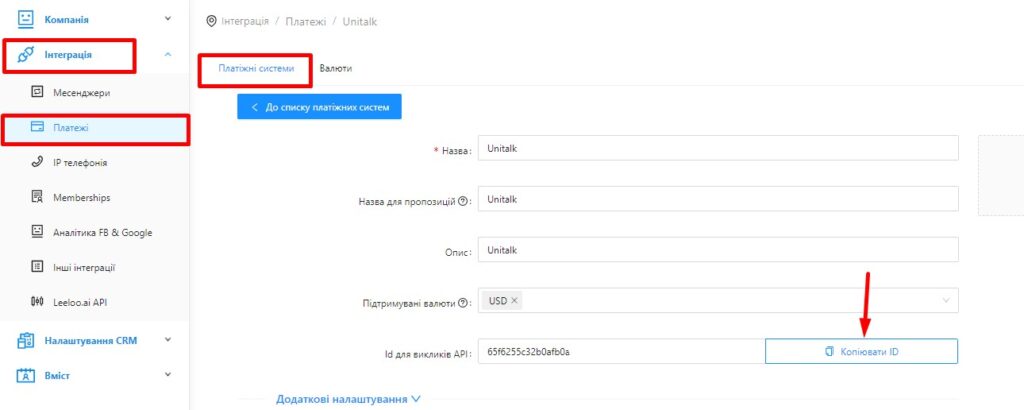
Task: Select the Платіжні системи tab
Action: (256, 68)
